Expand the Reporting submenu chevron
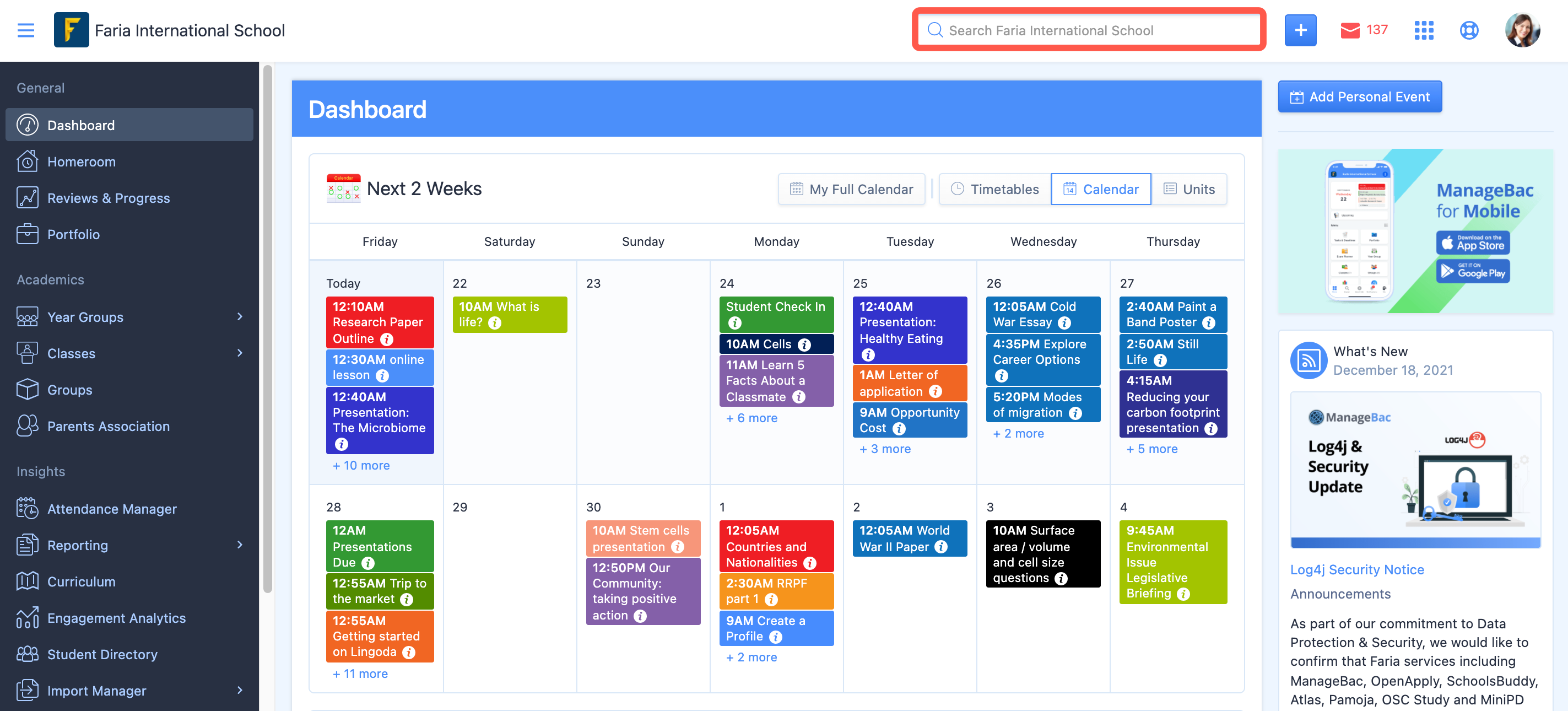This screenshot has width=1568, height=711. (x=240, y=545)
